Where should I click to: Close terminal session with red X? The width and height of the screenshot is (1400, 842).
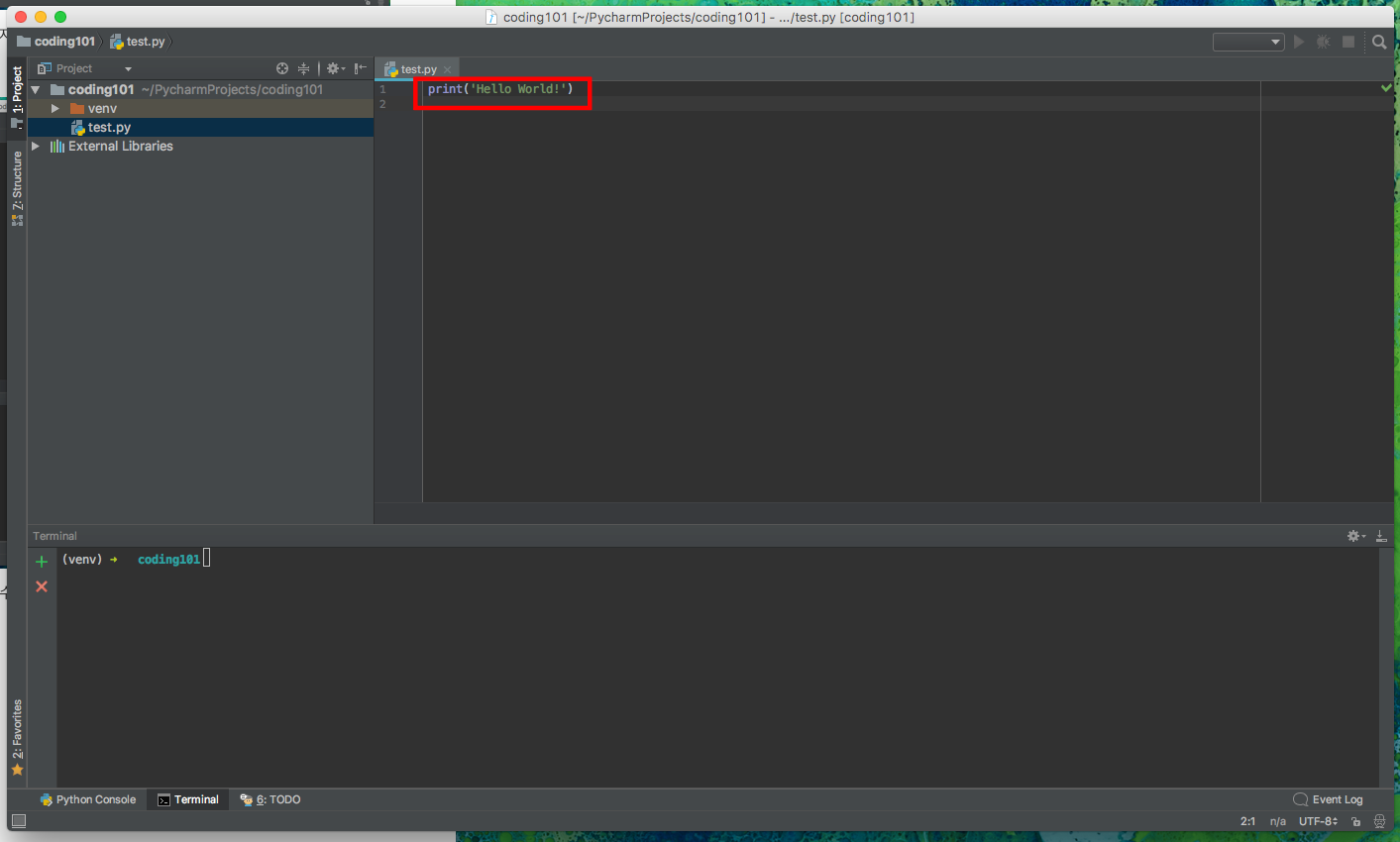[42, 586]
